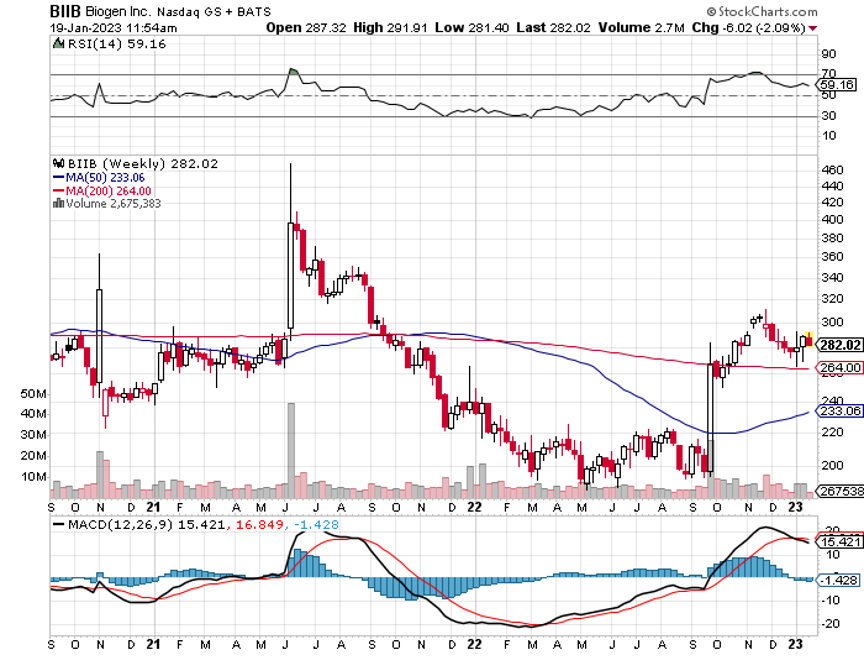Click the 22 year label on price time axis
This screenshot has height=656, width=864.
click(474, 507)
